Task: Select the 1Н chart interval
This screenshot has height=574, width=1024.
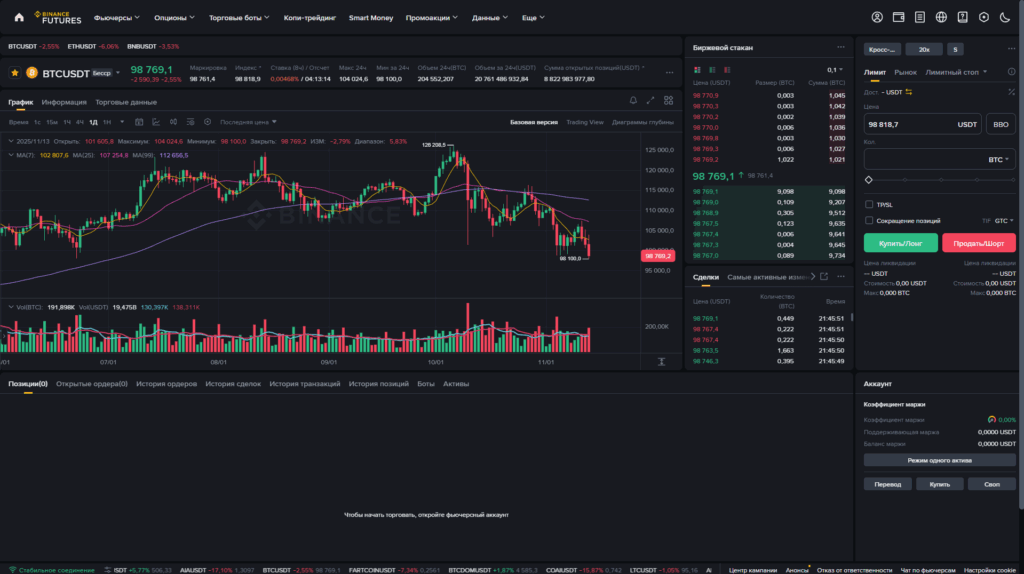Action: (x=107, y=122)
